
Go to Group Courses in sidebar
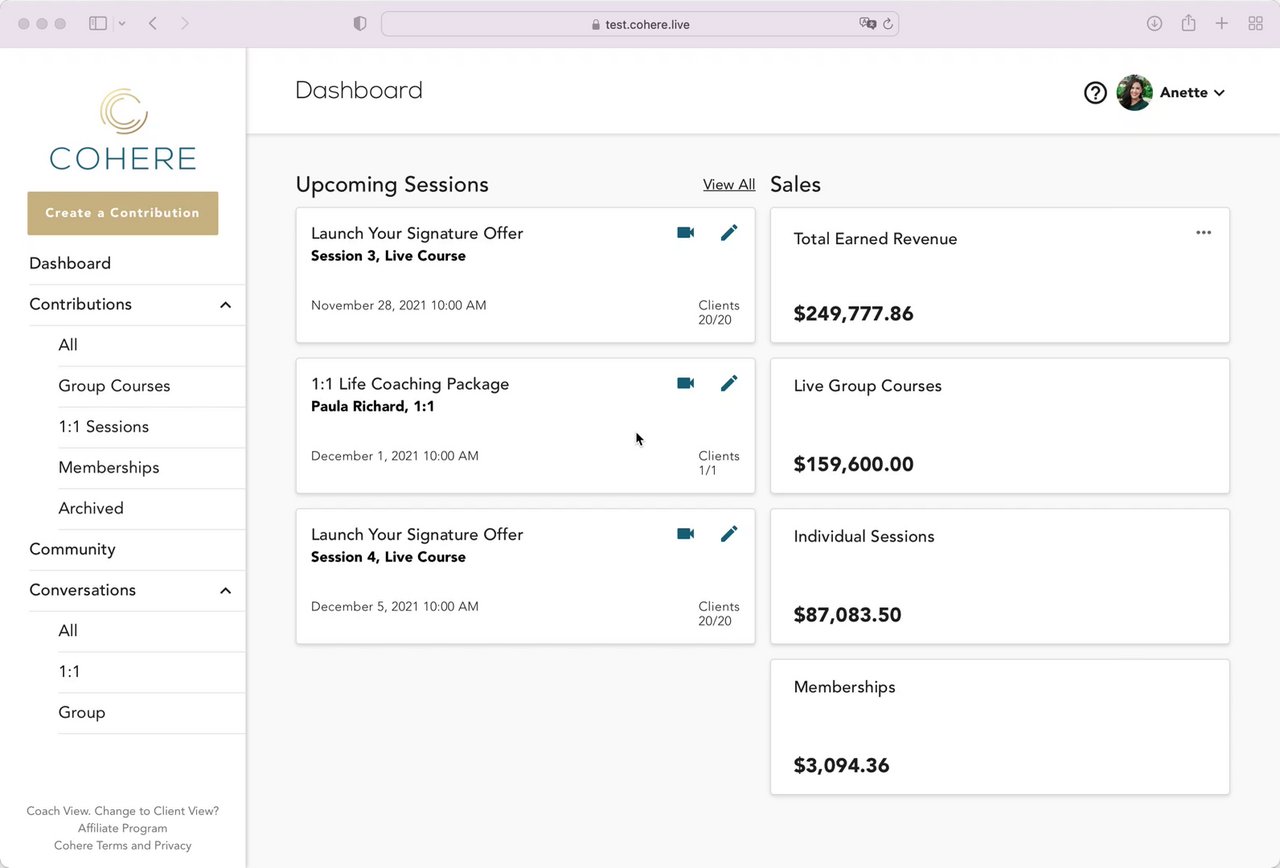tap(114, 386)
